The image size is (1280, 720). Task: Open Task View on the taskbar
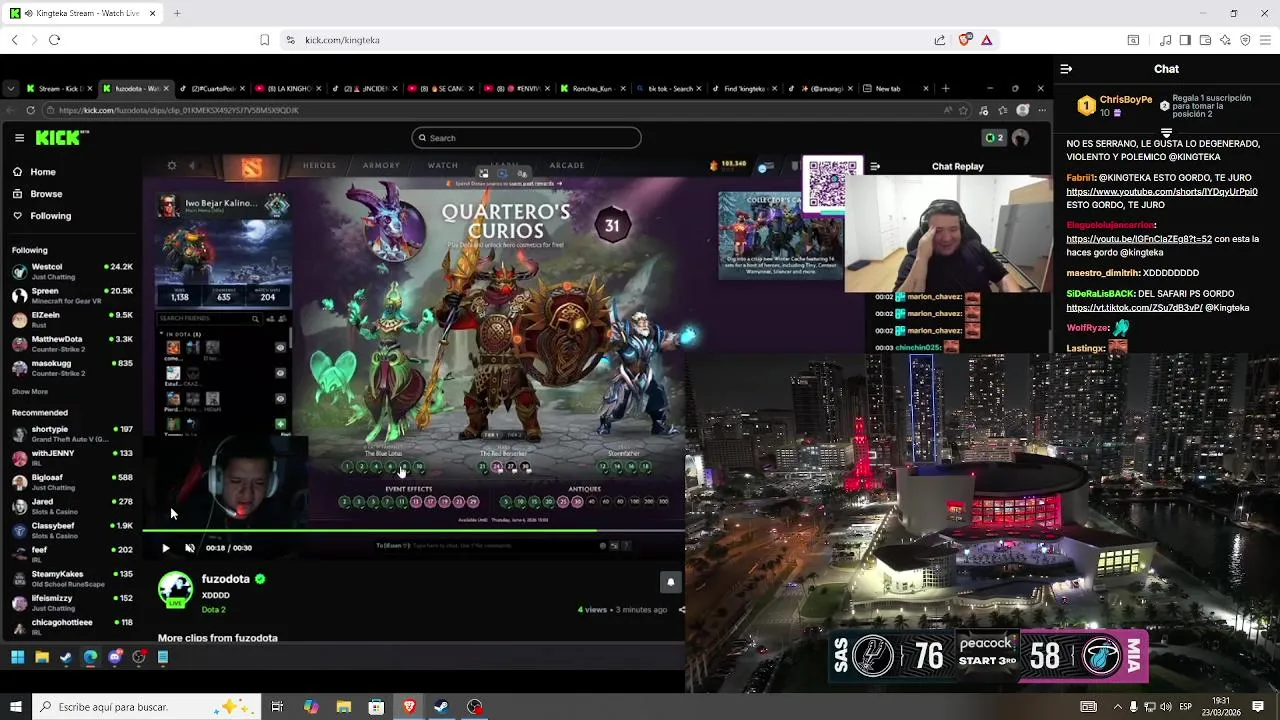(277, 707)
